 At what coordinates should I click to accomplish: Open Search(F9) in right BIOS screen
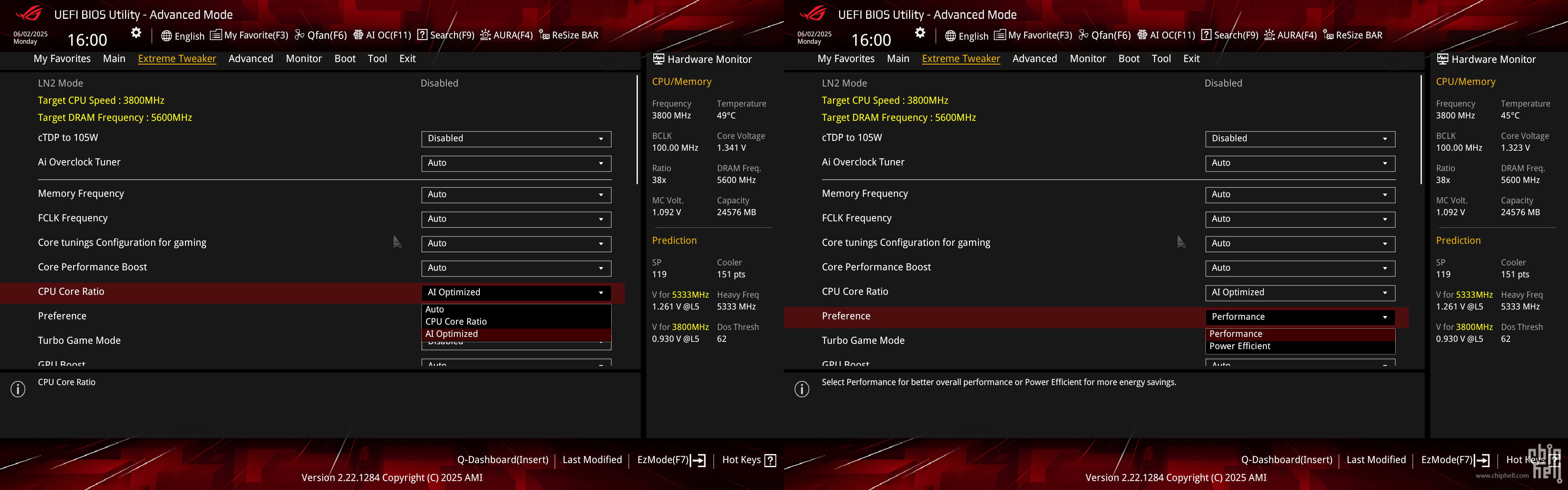[1229, 35]
